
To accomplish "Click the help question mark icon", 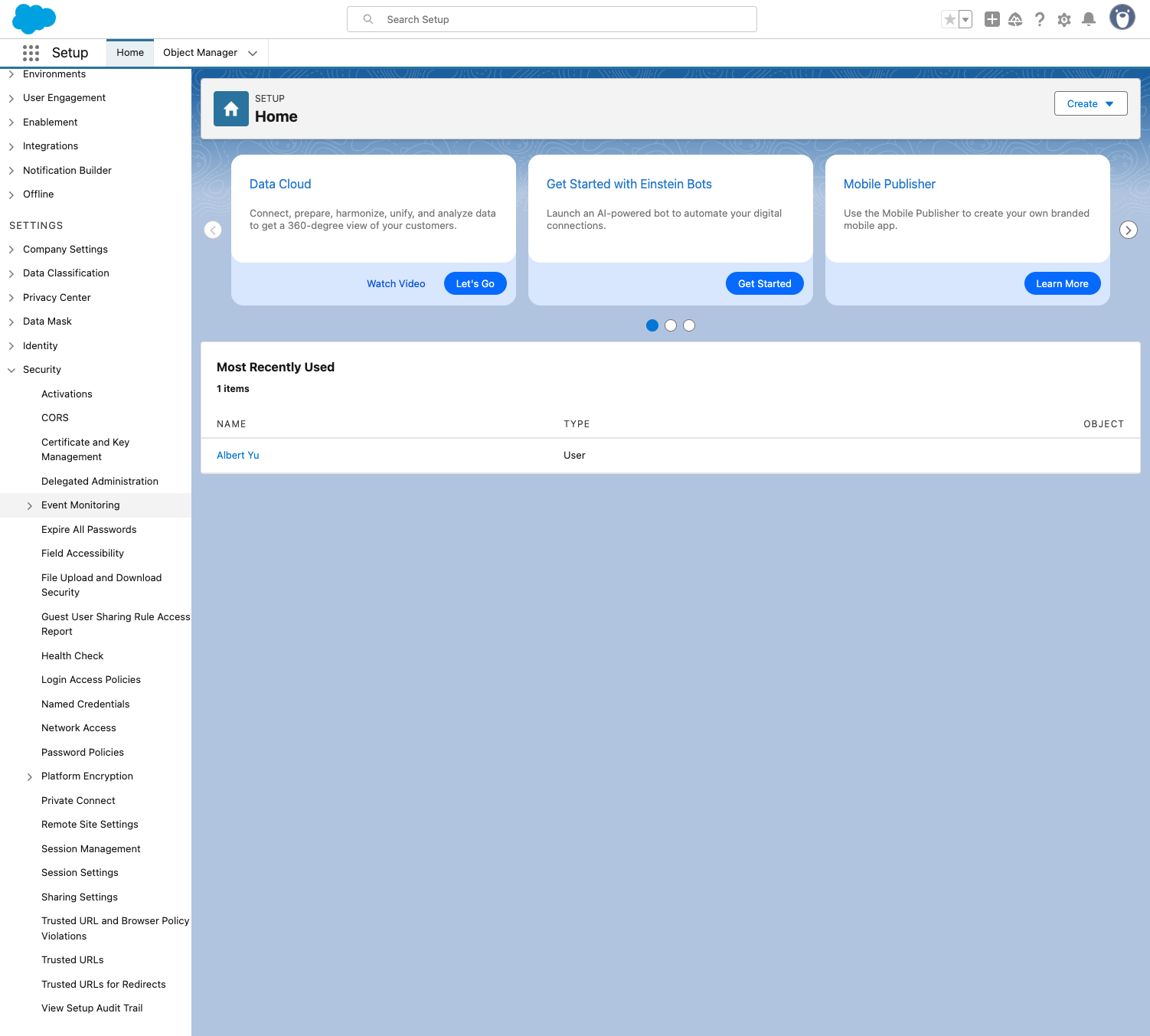I will pos(1039,20).
